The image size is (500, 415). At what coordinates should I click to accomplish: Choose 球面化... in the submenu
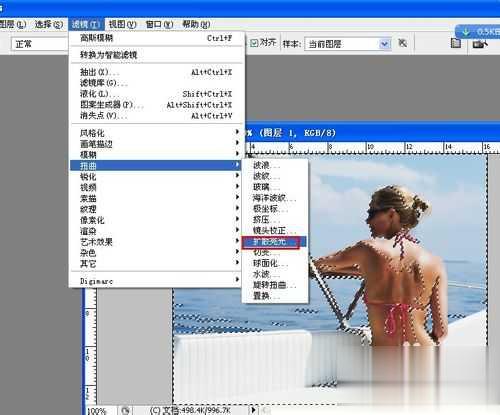point(275,263)
